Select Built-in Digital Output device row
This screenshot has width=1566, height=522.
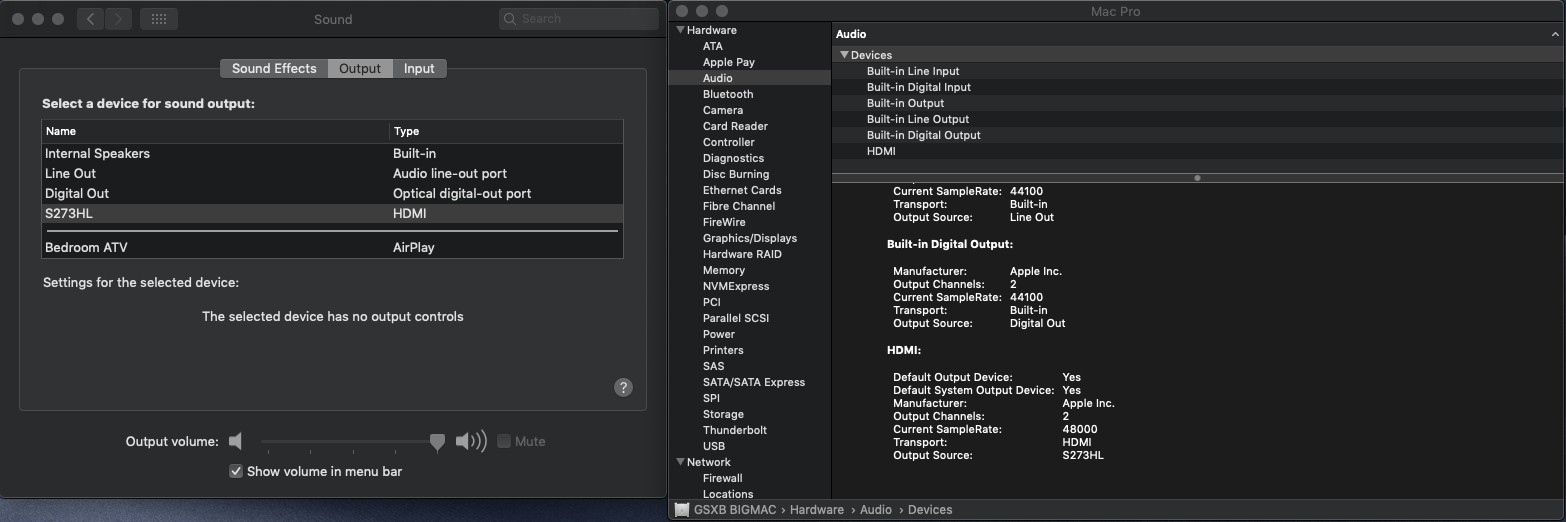tap(1198, 135)
